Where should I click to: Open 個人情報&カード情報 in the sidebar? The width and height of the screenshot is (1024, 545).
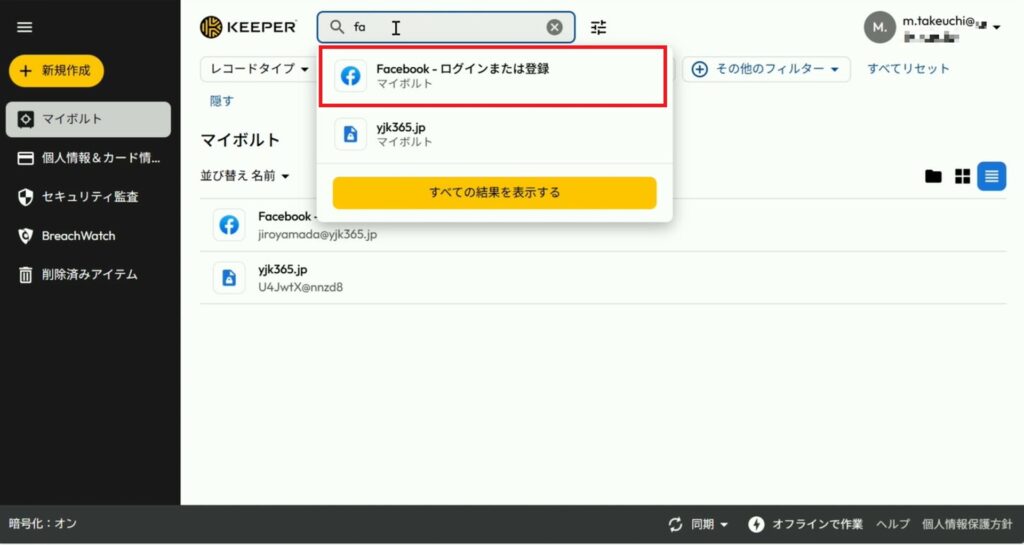tap(88, 158)
